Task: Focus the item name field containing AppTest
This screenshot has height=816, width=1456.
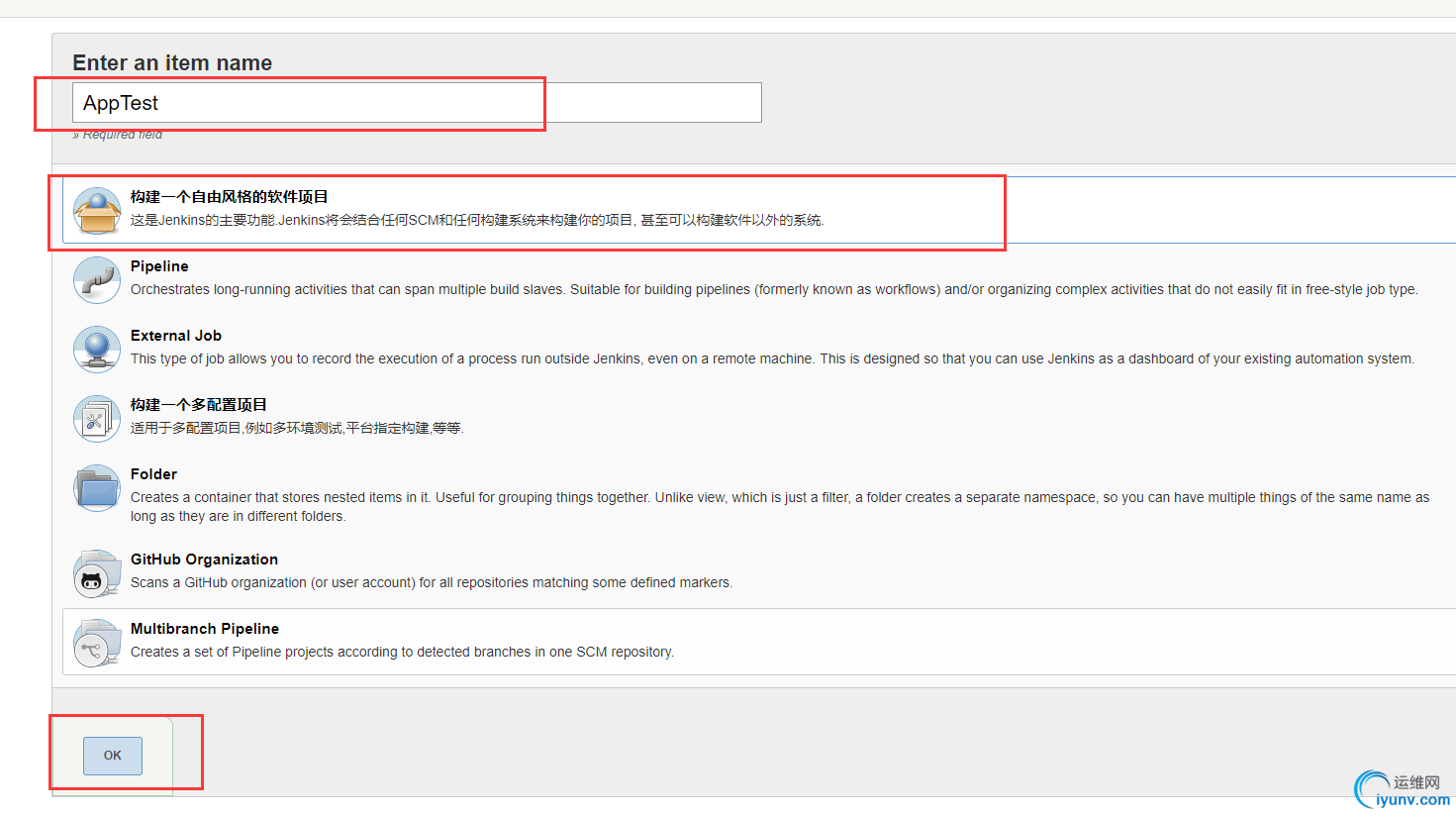Action: pyautogui.click(x=417, y=103)
